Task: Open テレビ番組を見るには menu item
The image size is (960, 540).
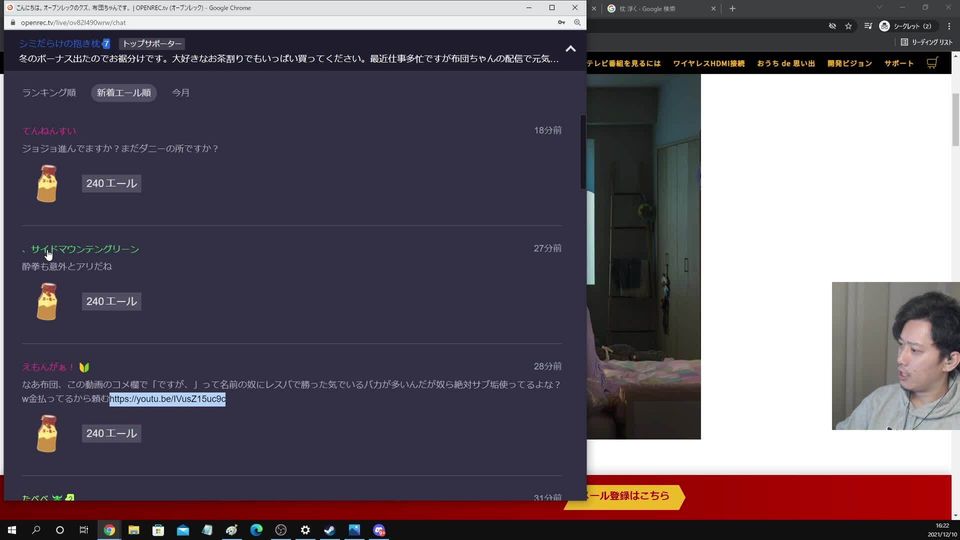Action: click(624, 64)
